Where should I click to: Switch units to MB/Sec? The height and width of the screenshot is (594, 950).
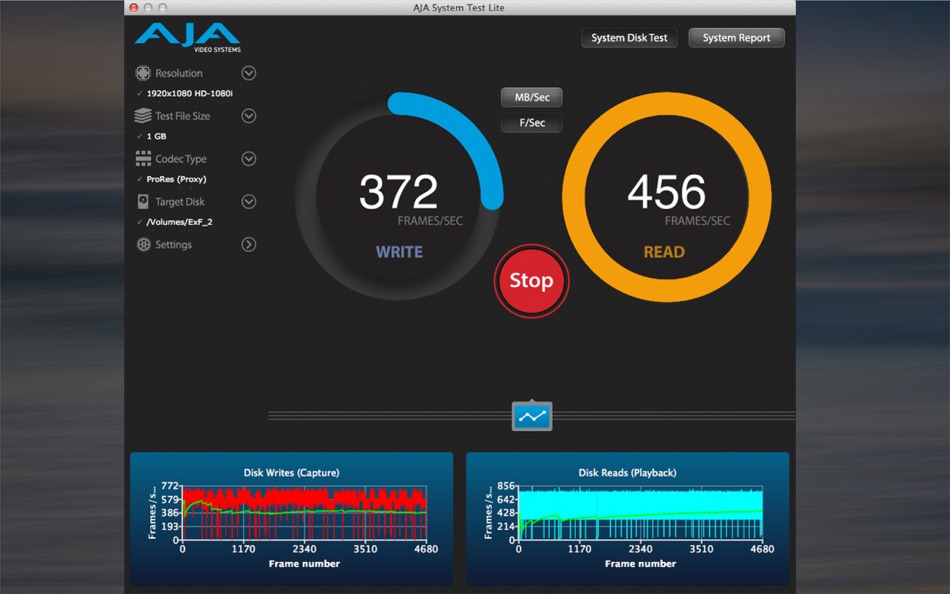click(x=532, y=97)
